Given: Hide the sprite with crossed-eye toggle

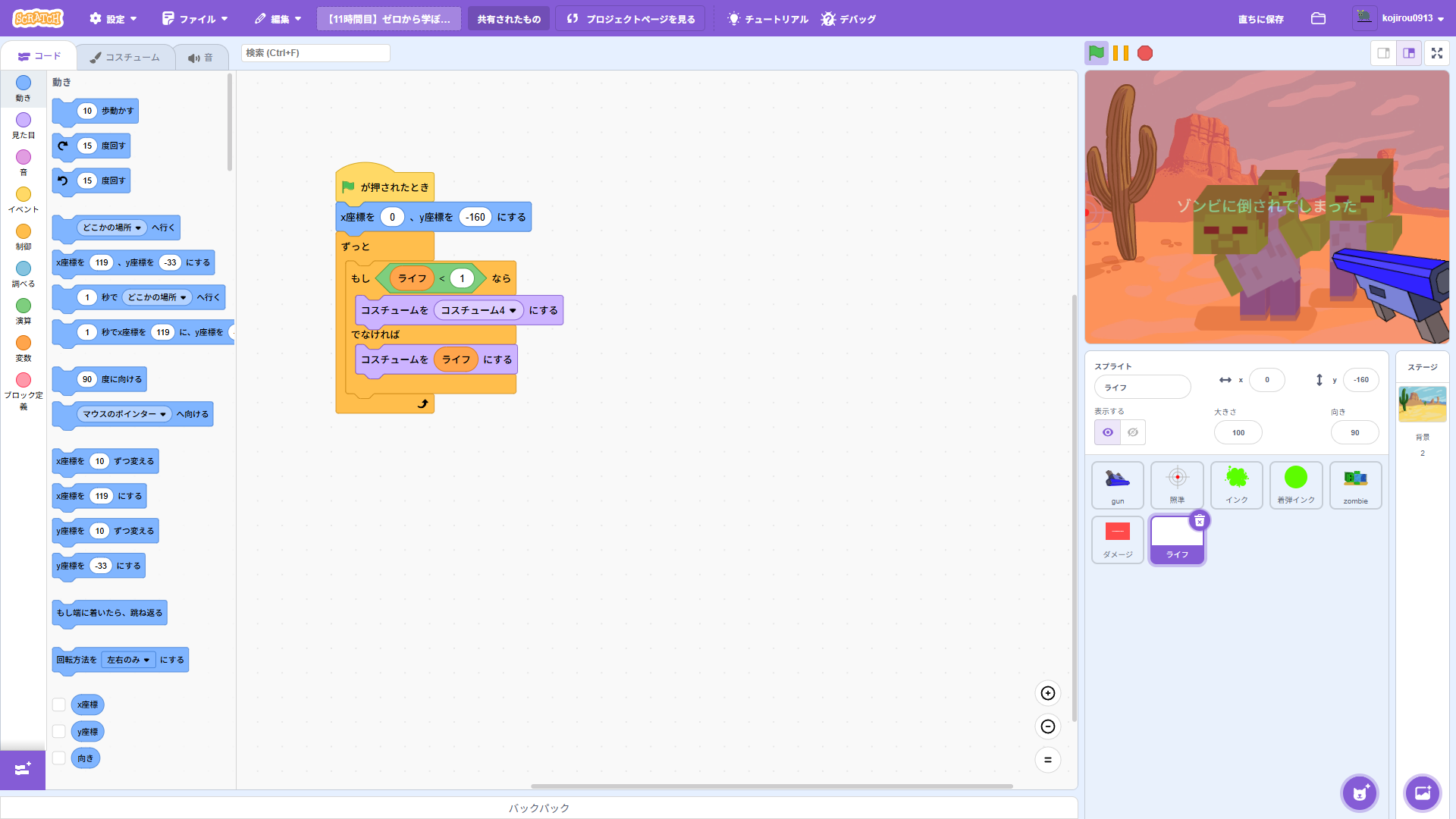Looking at the screenshot, I should pos(1133,432).
